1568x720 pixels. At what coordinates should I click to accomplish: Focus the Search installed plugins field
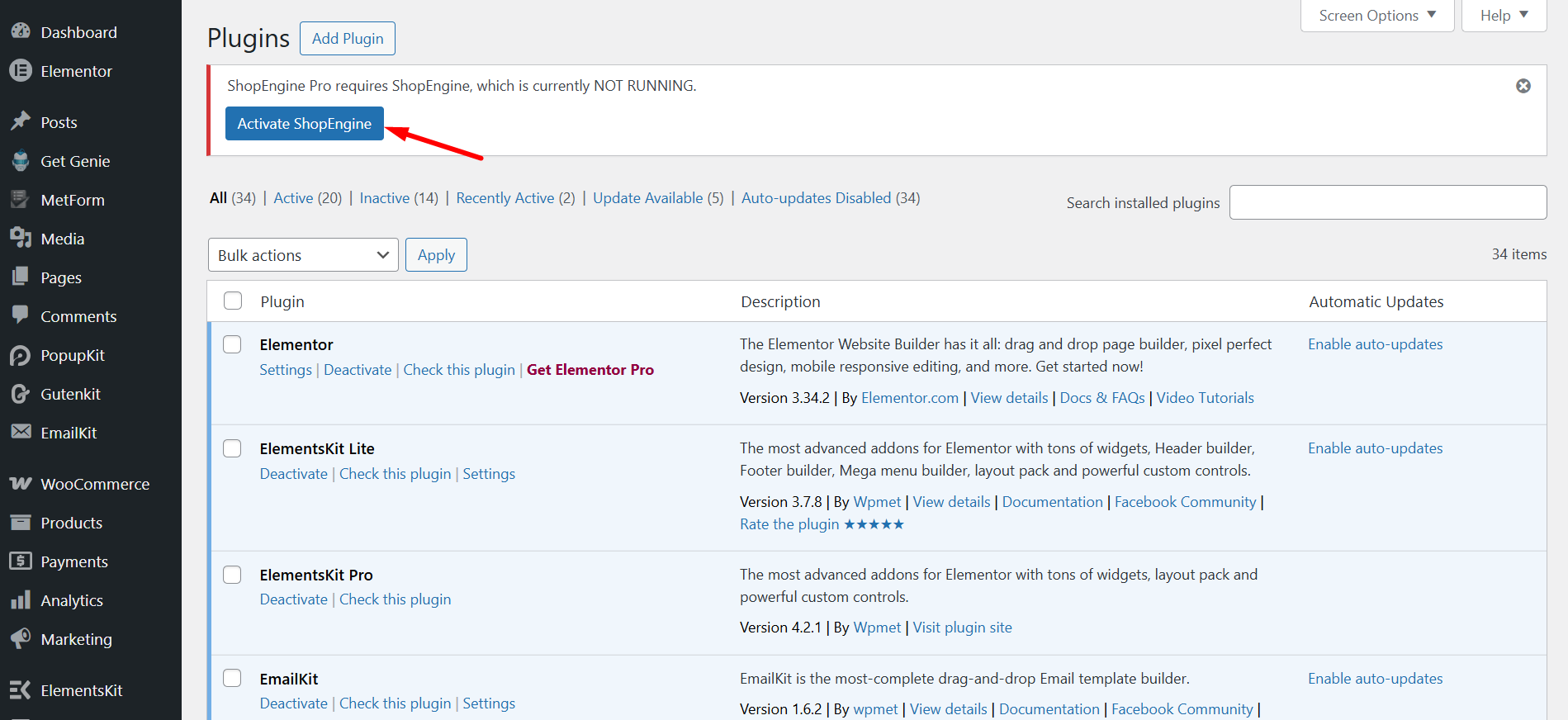(x=1388, y=202)
